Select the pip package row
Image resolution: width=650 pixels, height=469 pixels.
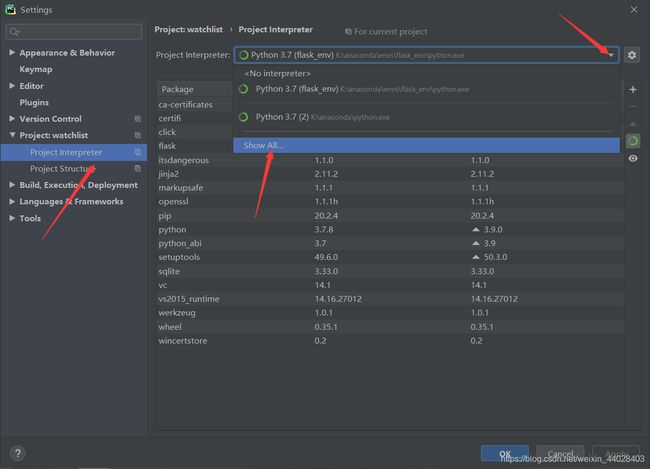point(390,216)
